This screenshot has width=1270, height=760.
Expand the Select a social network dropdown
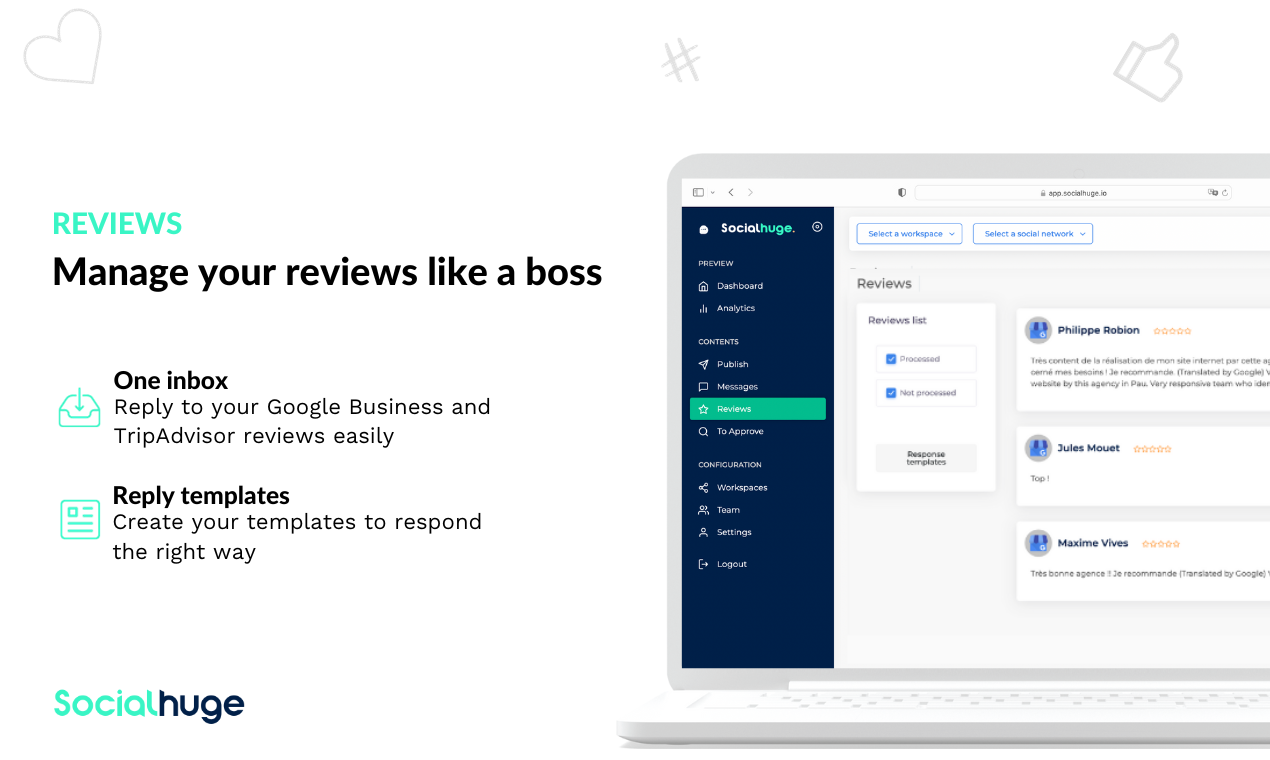[1033, 234]
